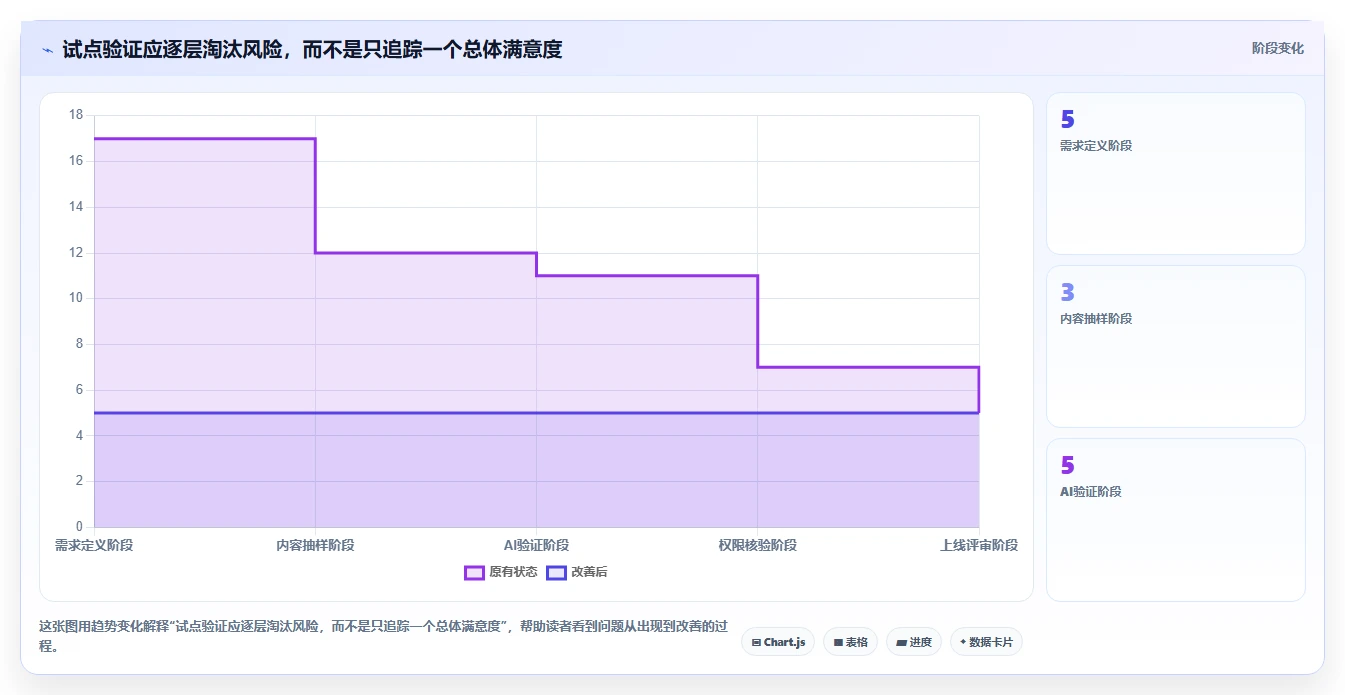Click the AI验证阶段 x-axis label
1345x695 pixels.
(x=536, y=545)
